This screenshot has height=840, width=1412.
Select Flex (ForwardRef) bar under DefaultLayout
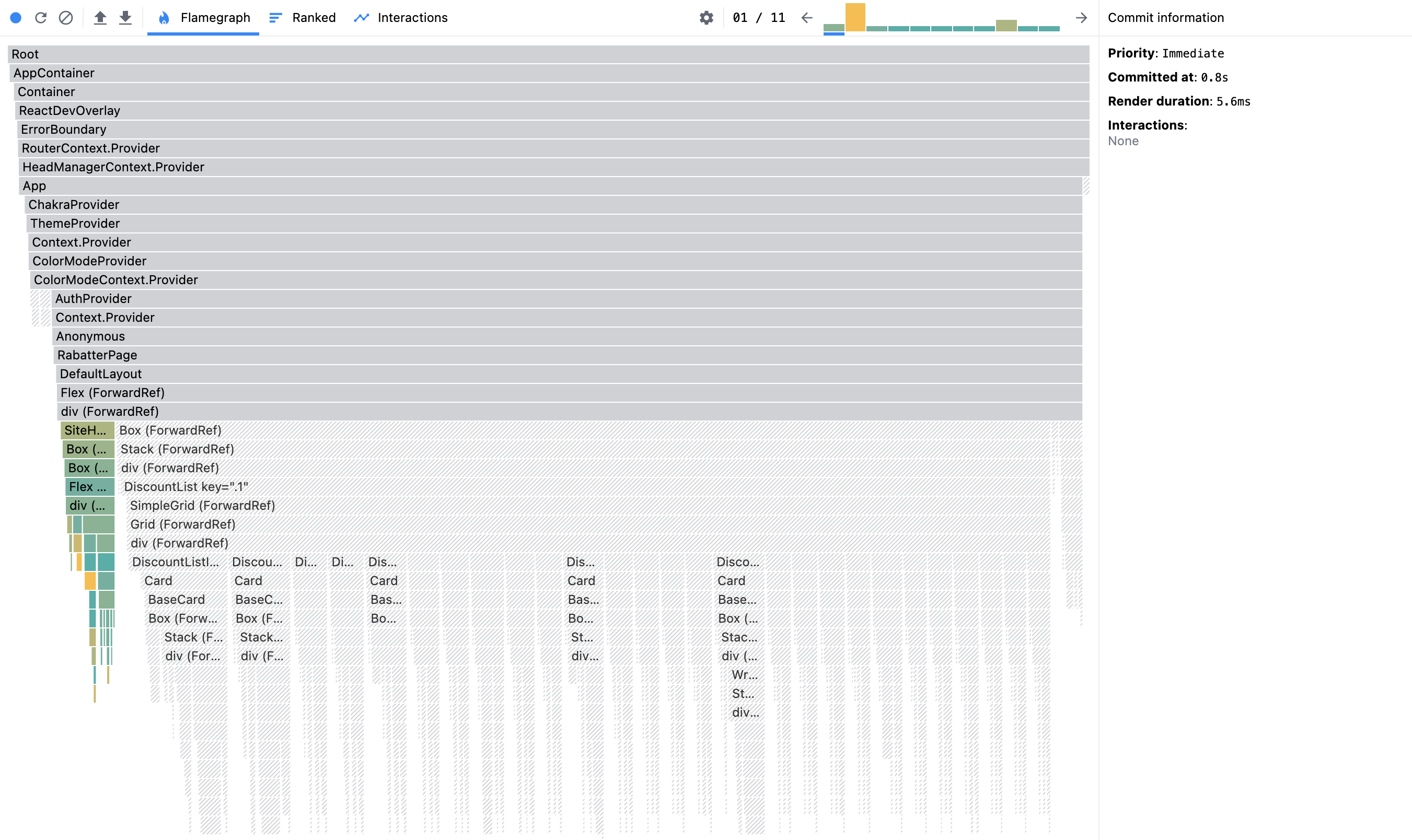pos(570,393)
